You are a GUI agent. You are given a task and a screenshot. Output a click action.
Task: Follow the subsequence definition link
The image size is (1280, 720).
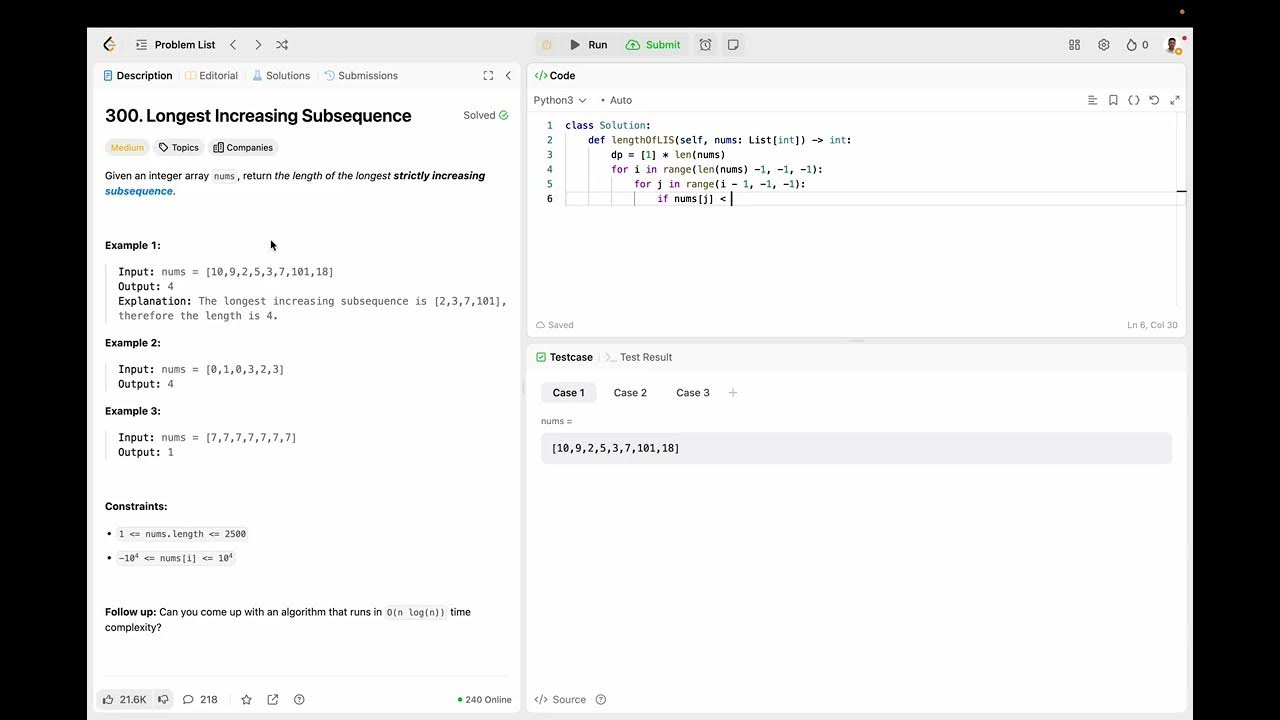coord(139,191)
